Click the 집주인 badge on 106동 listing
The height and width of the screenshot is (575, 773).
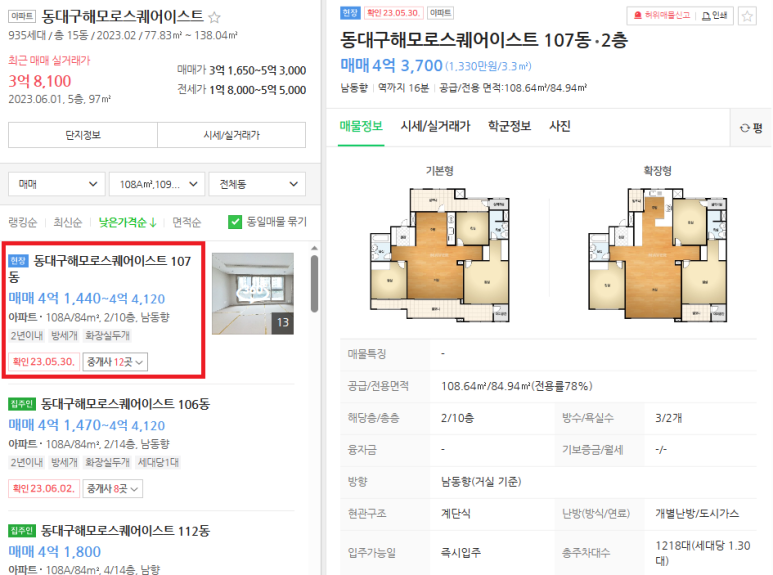22,404
